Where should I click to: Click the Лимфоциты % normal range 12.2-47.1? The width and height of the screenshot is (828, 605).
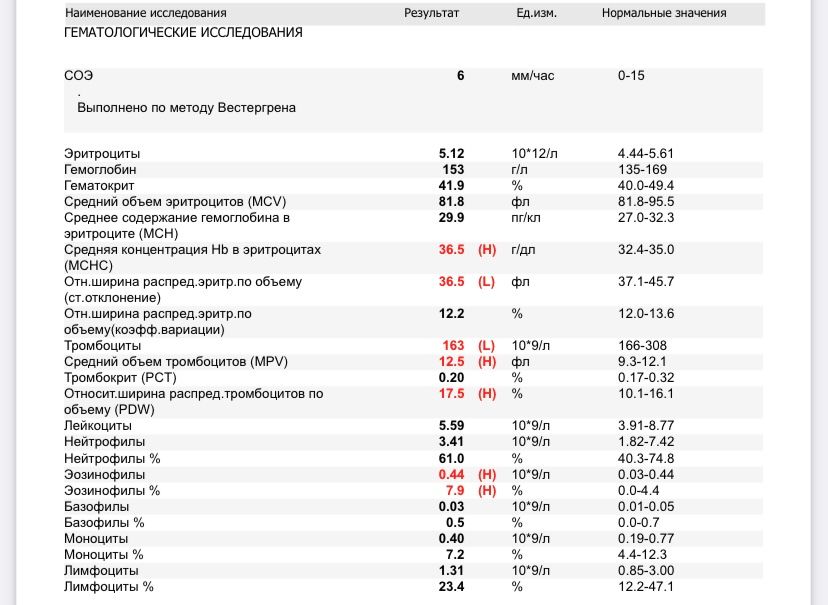(x=646, y=587)
